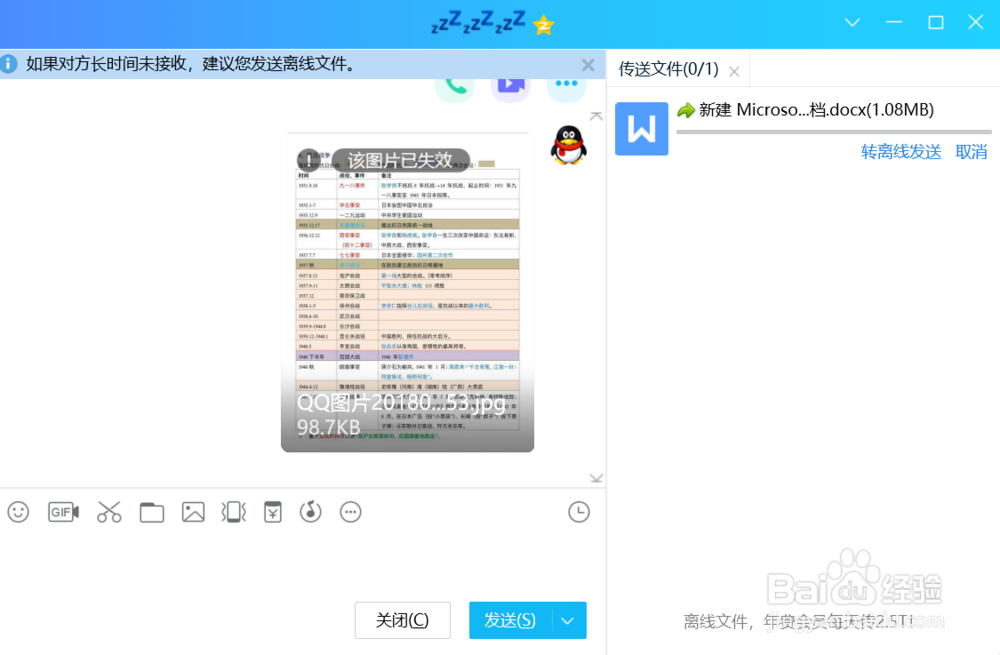The height and width of the screenshot is (655, 1000).
Task: Collapse the chat toolbar with up arrow
Action: point(596,116)
